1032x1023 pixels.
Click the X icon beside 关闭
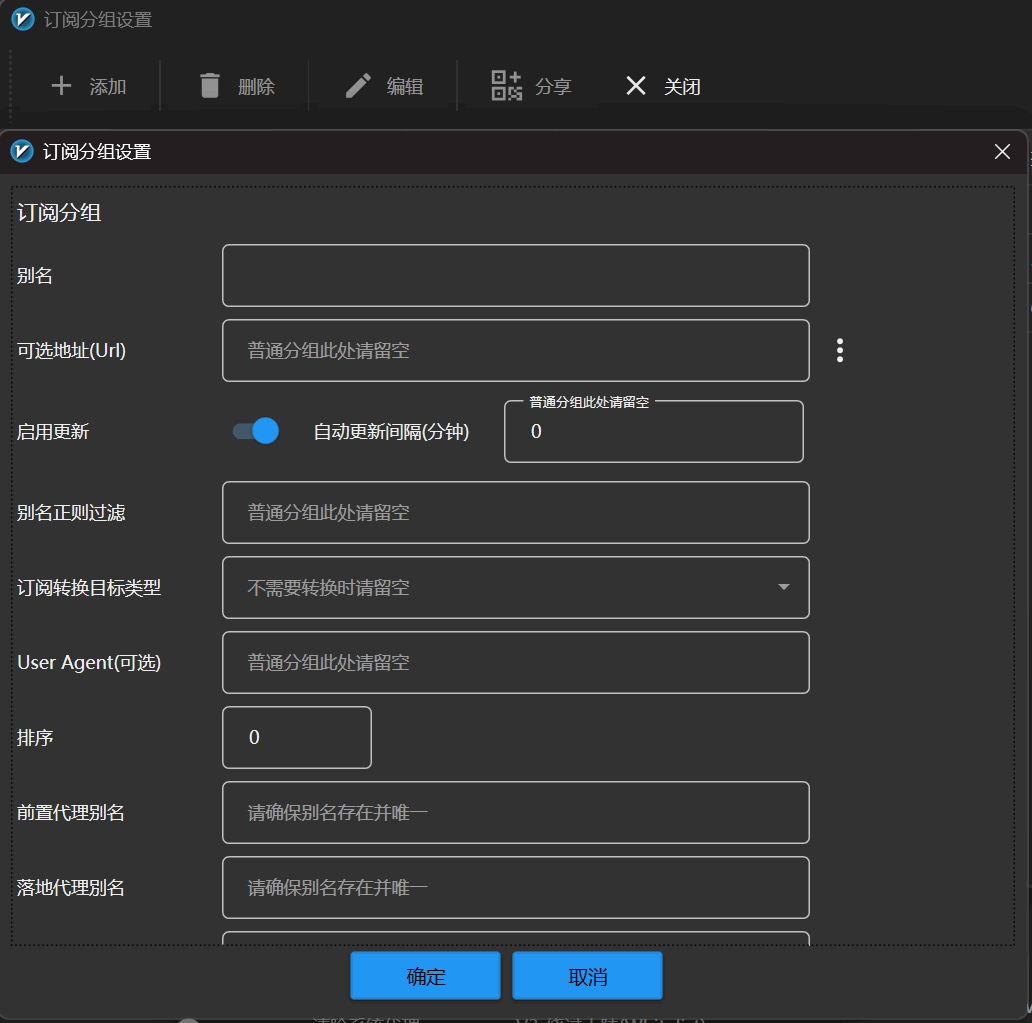636,86
